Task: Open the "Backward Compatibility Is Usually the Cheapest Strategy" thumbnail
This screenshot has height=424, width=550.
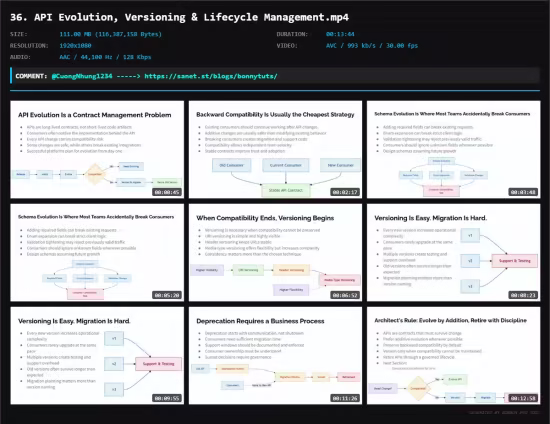Action: pyautogui.click(x=275, y=150)
